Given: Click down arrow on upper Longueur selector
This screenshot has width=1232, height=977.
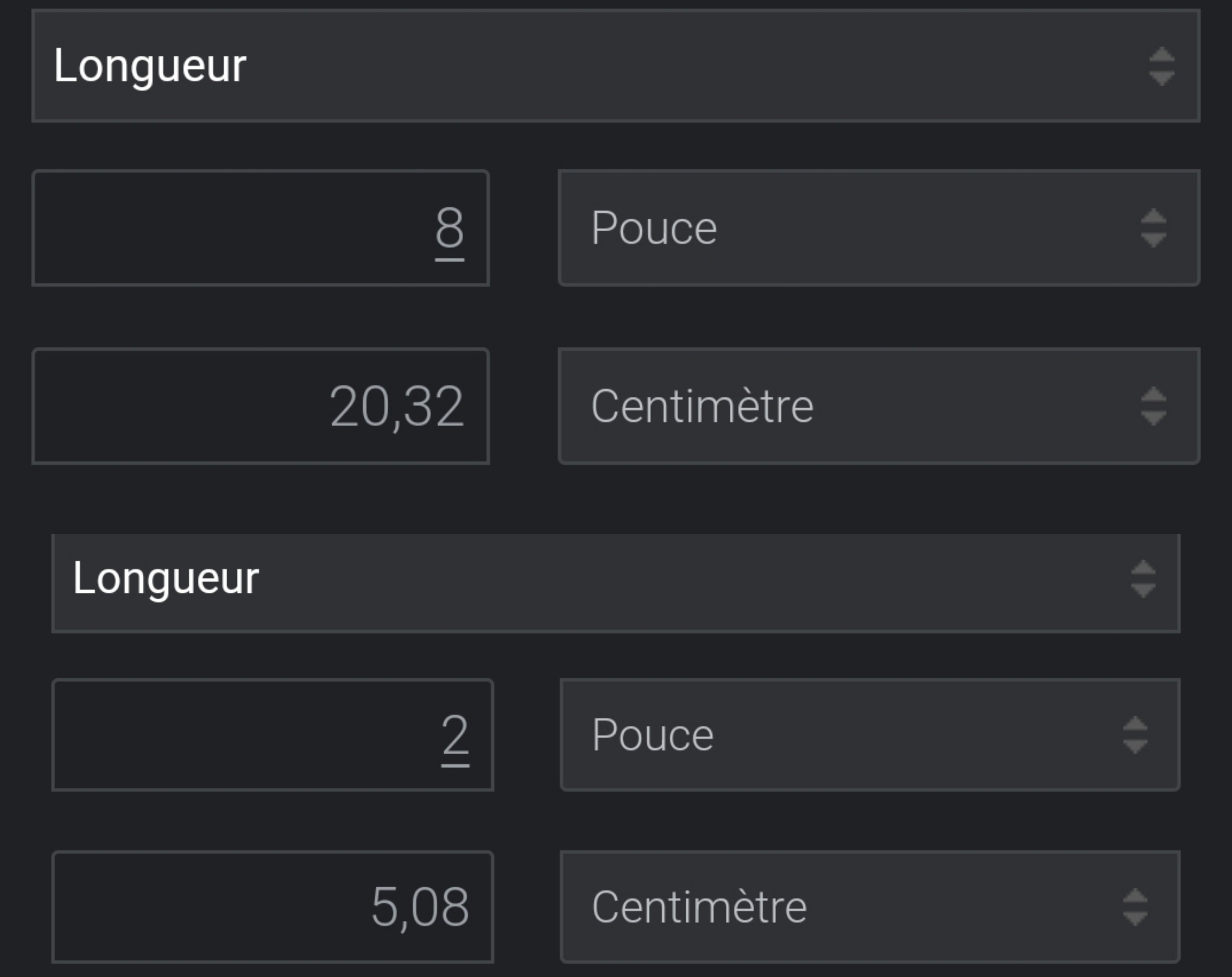Looking at the screenshot, I should [x=1162, y=78].
